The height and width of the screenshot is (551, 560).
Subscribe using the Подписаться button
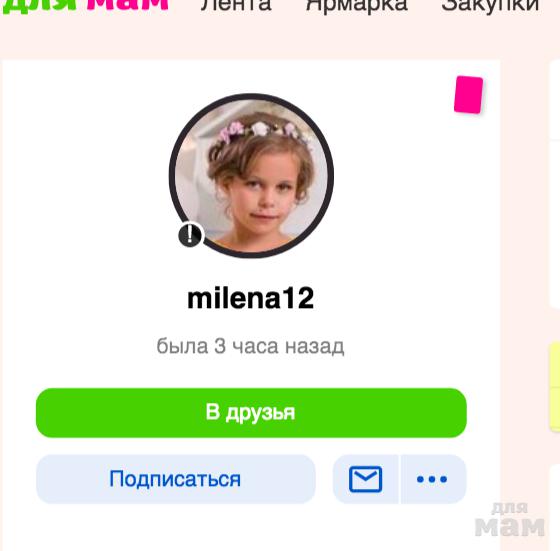coord(176,479)
